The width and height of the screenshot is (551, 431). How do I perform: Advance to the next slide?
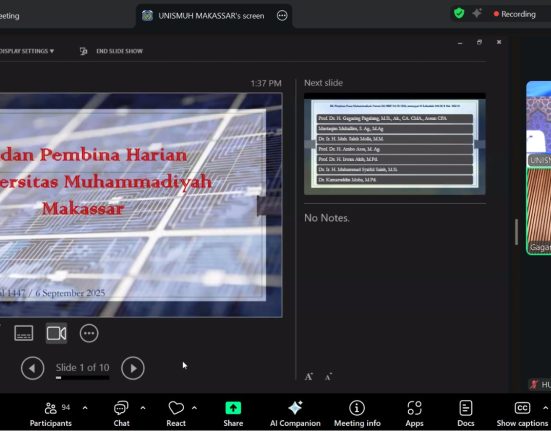pyautogui.click(x=133, y=368)
